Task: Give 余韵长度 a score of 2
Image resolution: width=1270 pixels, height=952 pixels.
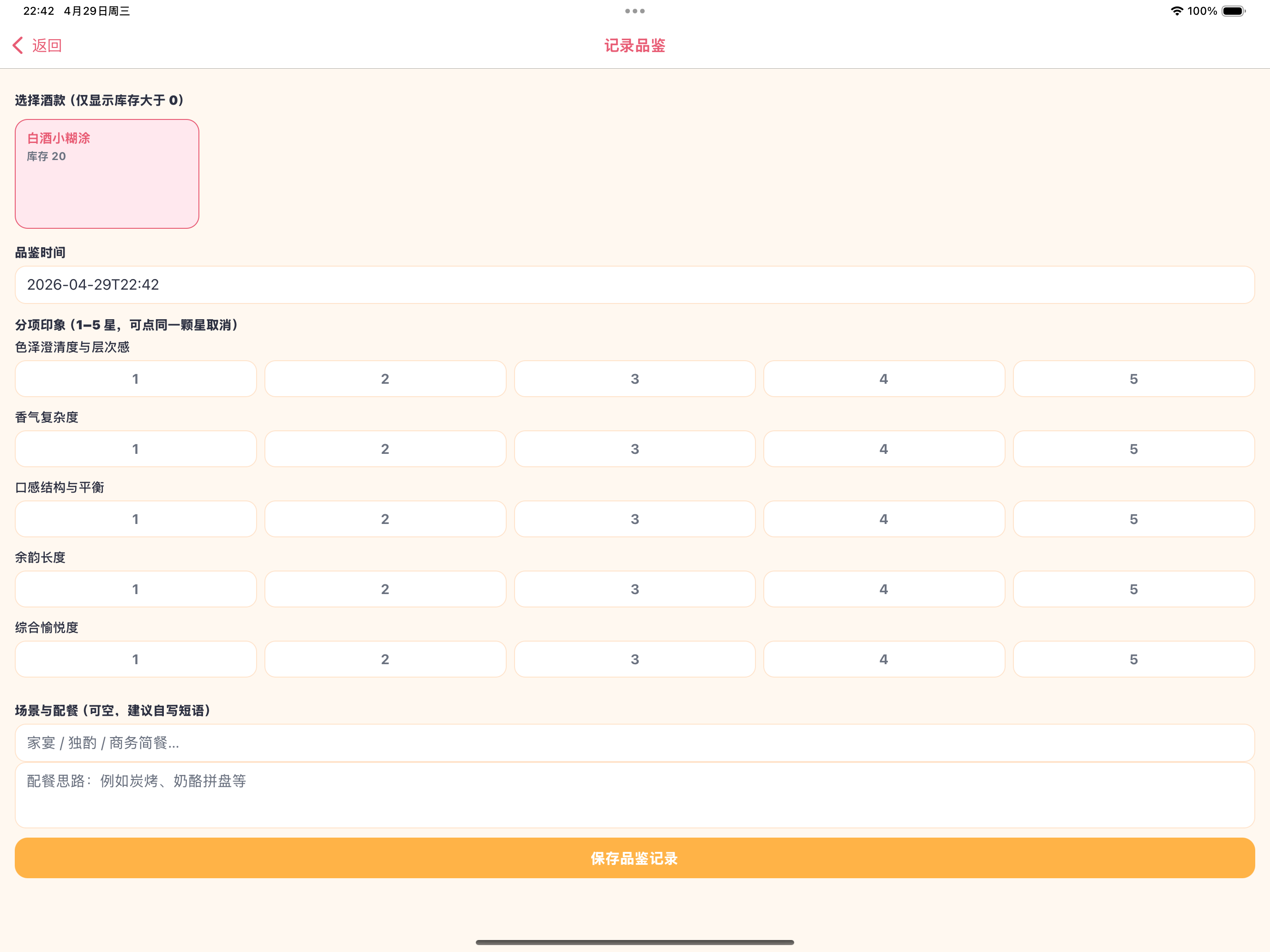Action: click(x=385, y=589)
